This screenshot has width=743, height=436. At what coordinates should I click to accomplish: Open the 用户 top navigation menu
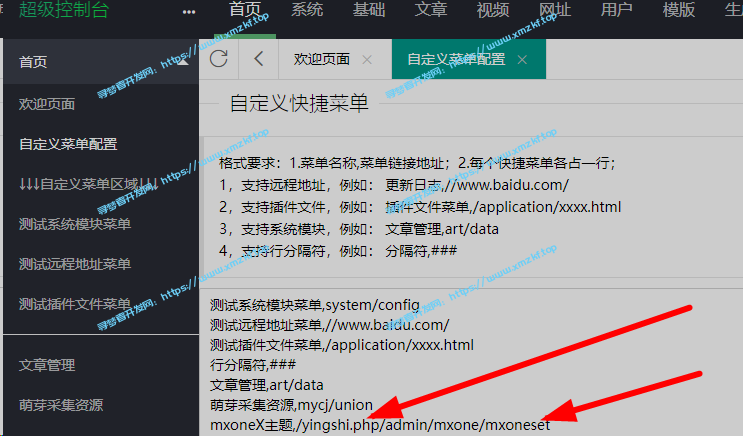pos(616,9)
